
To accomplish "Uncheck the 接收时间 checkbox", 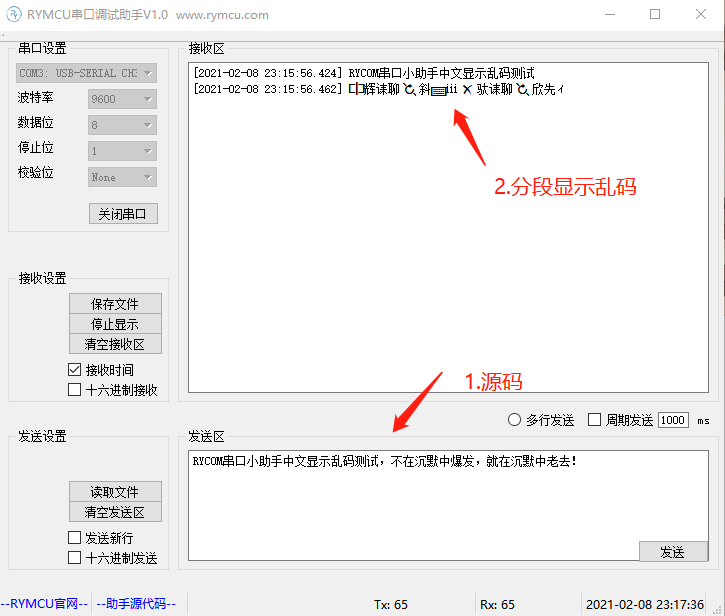I will [74, 370].
